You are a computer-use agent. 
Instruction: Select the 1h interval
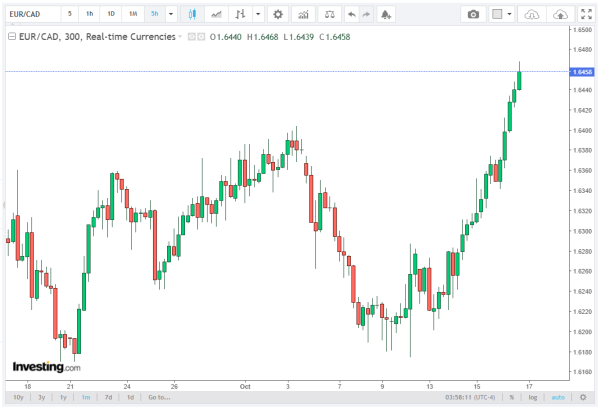point(90,15)
